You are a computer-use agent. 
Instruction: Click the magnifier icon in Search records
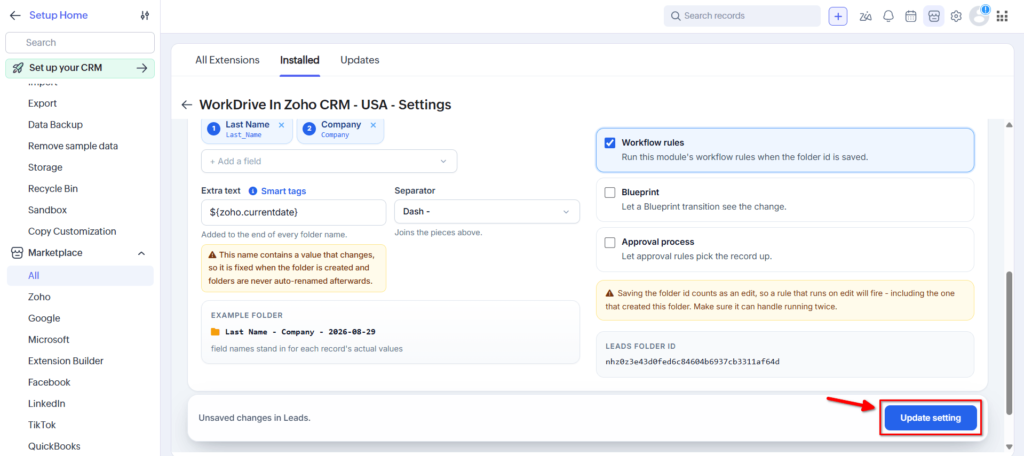click(x=675, y=16)
